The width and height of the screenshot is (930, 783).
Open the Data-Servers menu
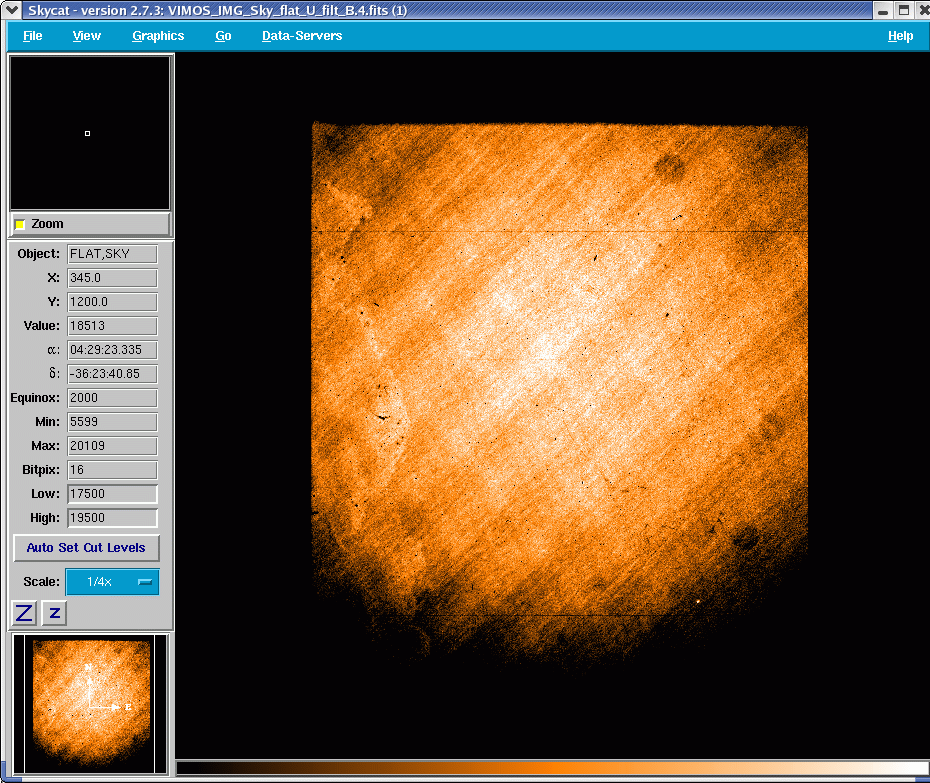coord(302,36)
